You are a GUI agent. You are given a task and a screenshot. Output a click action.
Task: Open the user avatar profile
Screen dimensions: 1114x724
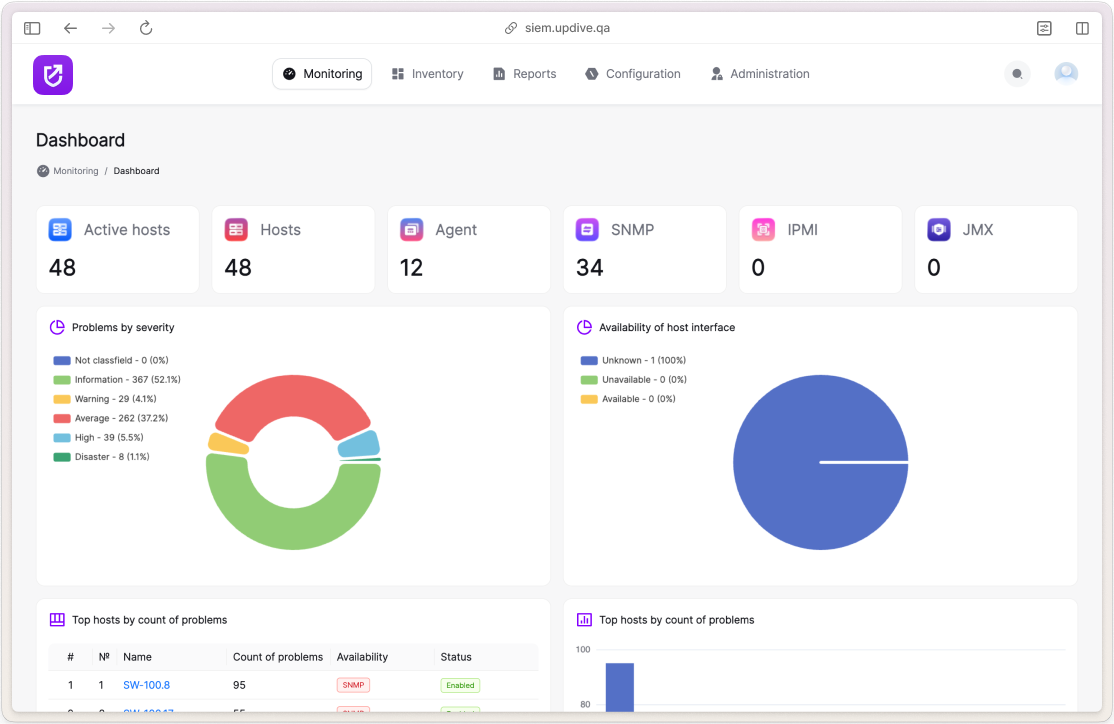tap(1066, 74)
